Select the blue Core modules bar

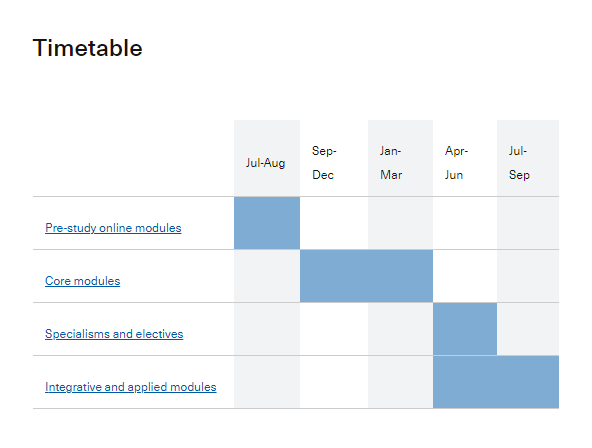[x=367, y=276]
